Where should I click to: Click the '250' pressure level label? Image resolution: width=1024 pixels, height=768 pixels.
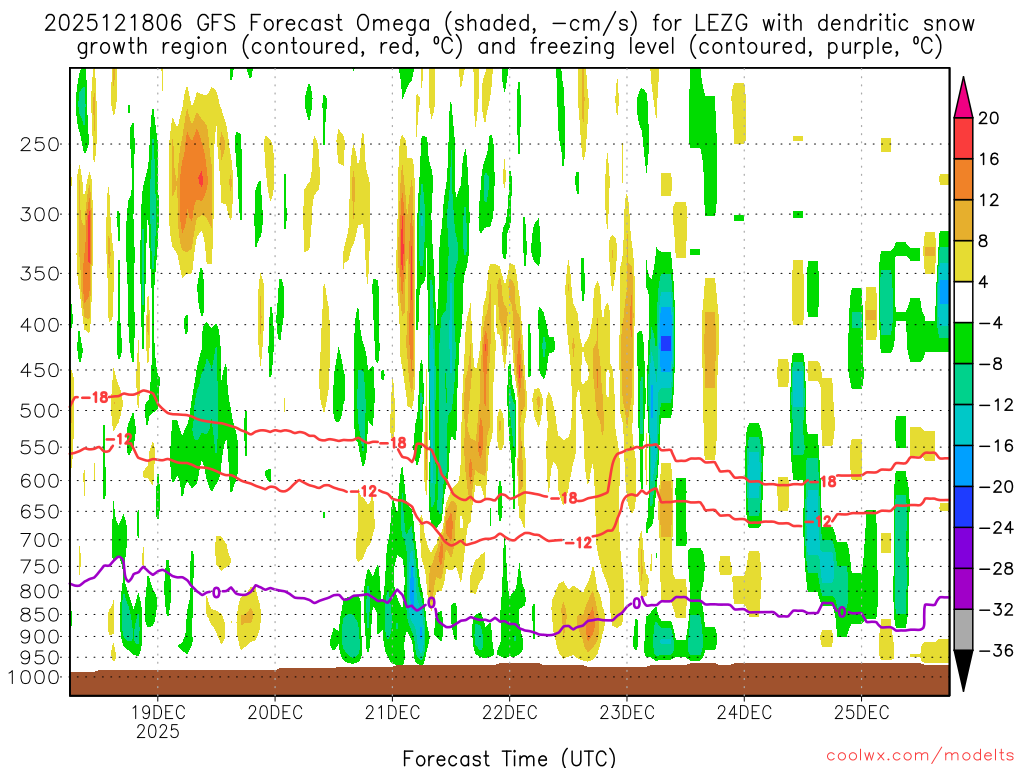tap(40, 144)
